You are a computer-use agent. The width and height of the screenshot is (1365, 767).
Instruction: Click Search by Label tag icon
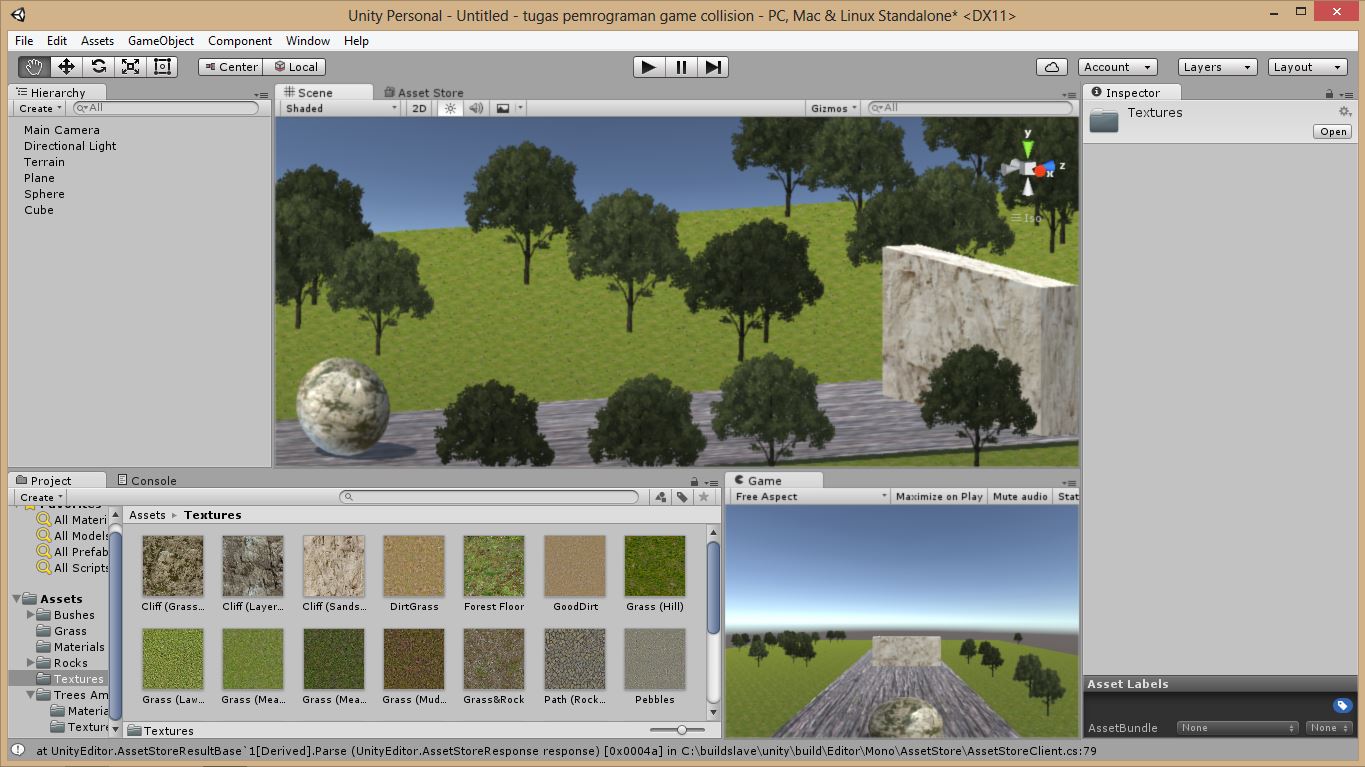click(682, 497)
